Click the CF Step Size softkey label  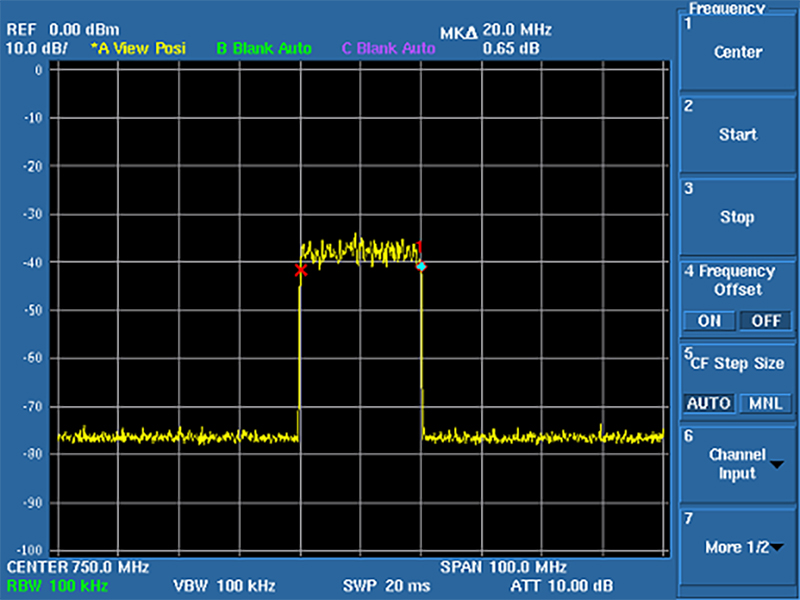click(737, 363)
